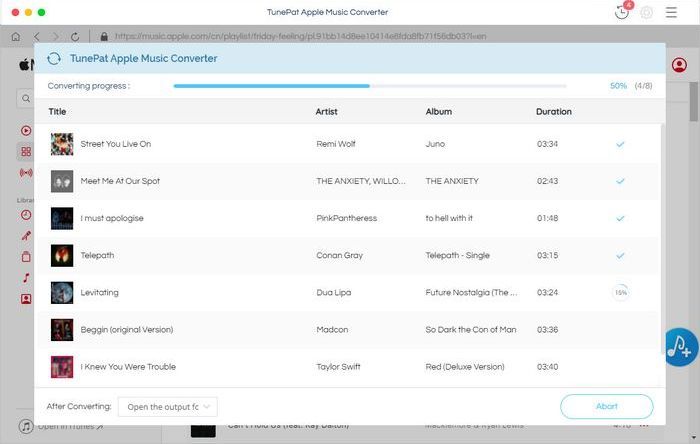Click the lock icon beside the URL
The width and height of the screenshot is (700, 444).
[104, 37]
